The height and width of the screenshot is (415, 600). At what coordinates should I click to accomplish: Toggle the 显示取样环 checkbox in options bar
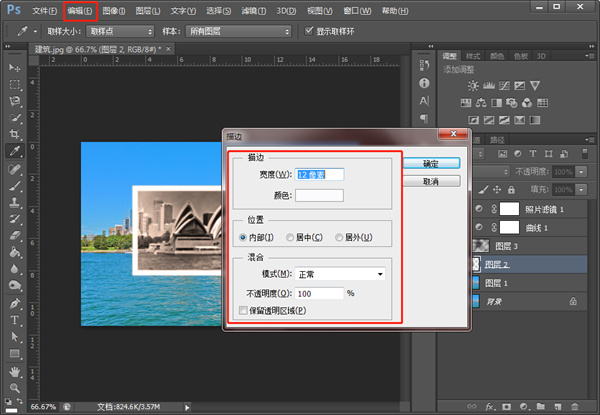click(x=308, y=31)
